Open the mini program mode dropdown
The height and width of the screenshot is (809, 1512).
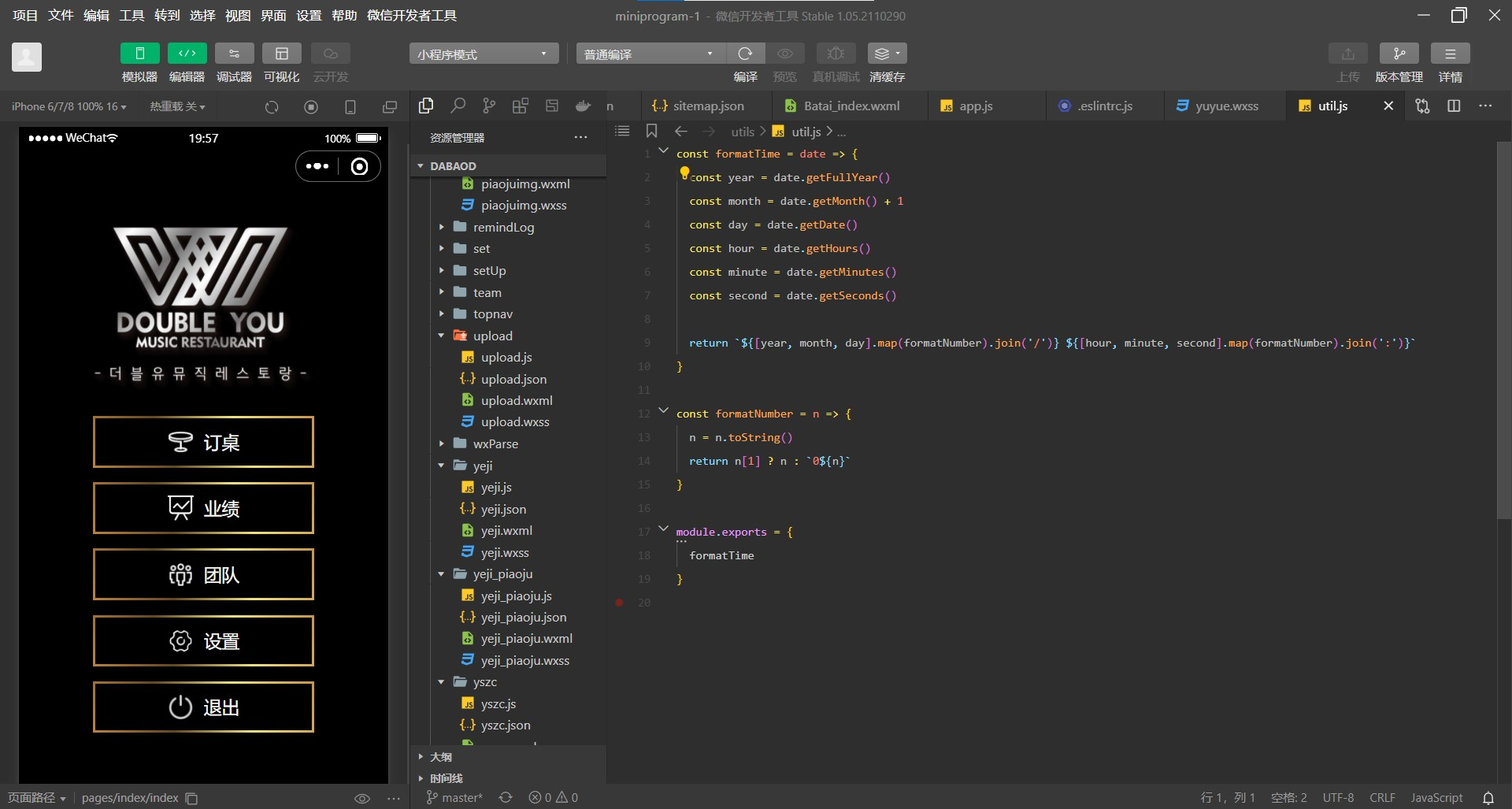[484, 54]
